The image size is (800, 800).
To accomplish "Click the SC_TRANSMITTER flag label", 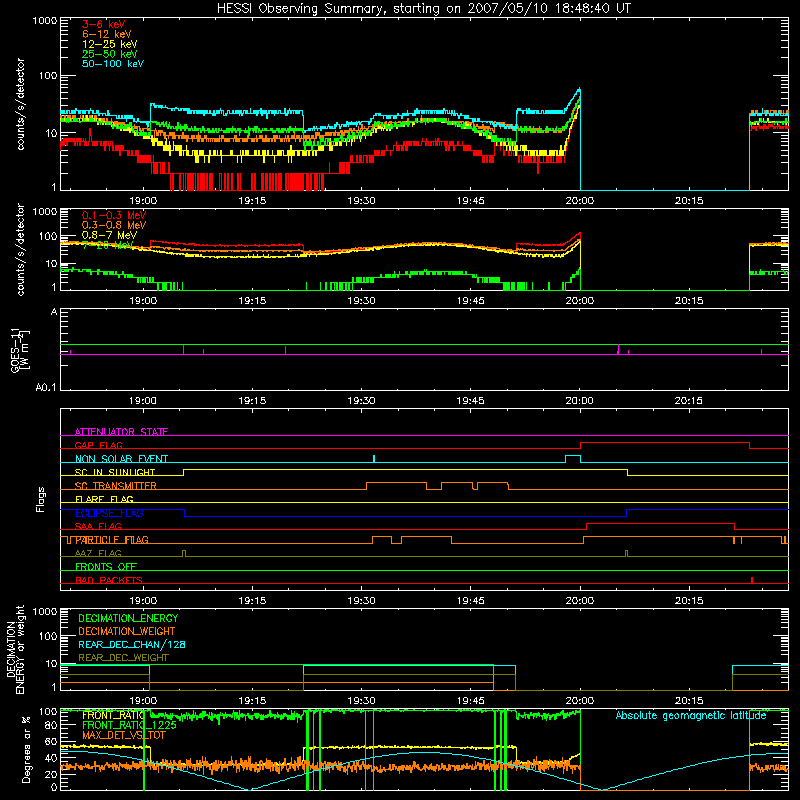I will tap(115, 486).
